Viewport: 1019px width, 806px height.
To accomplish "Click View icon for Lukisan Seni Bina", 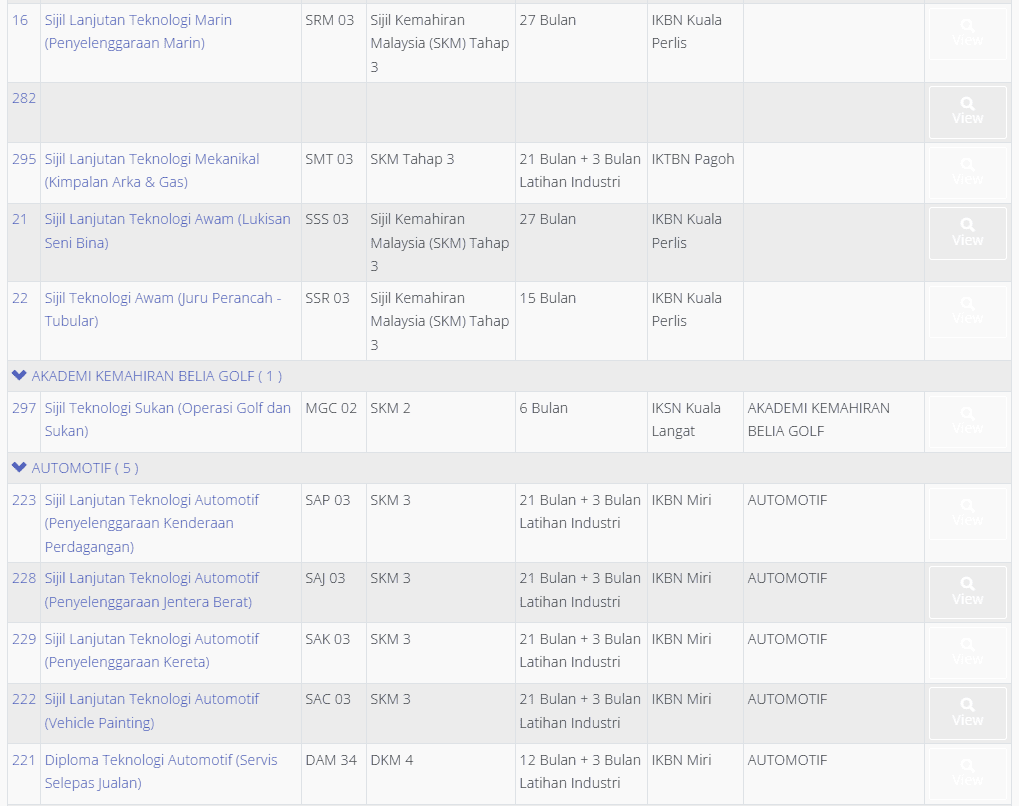I will (967, 233).
